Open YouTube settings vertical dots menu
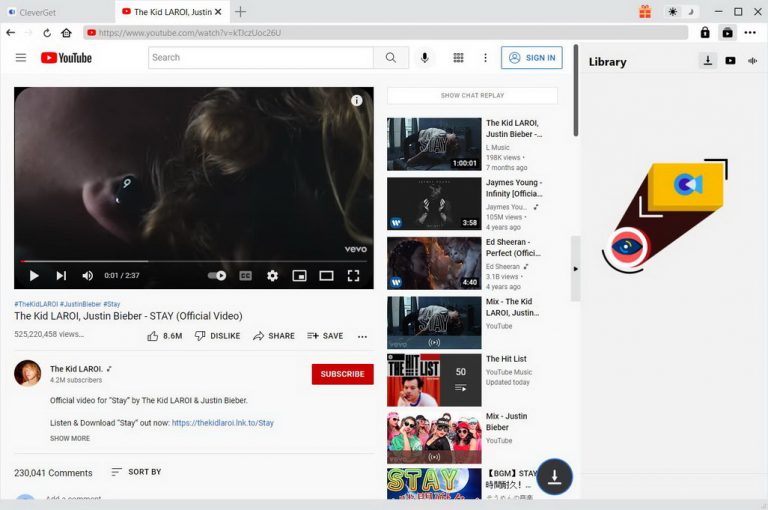768x510 pixels. point(485,58)
